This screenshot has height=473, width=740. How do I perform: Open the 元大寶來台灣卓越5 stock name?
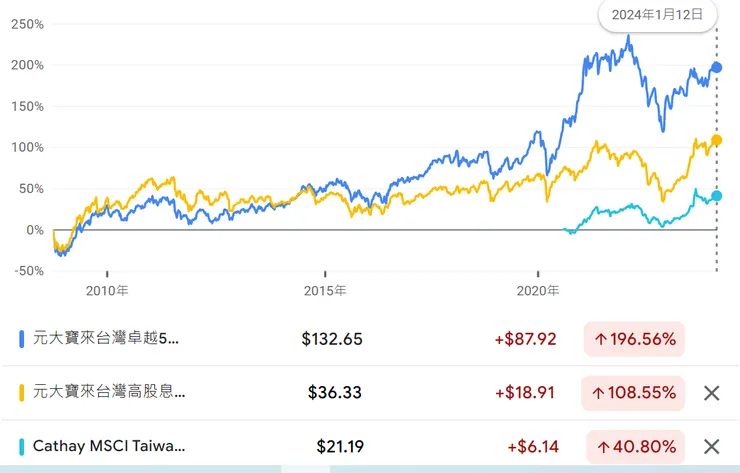(x=106, y=339)
